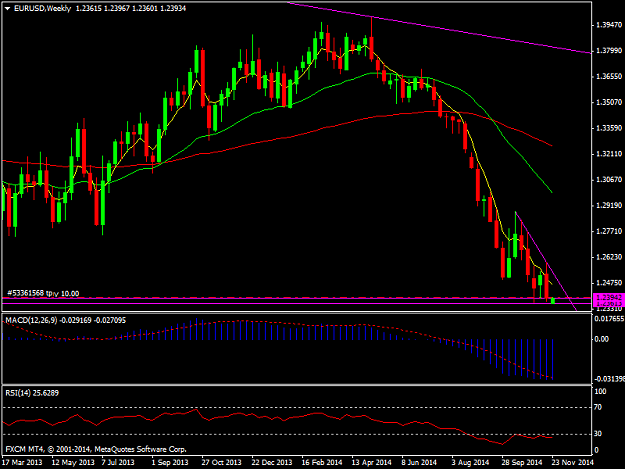Select the 16 Feb 2014 date label
This screenshot has width=625, height=469.
point(322,462)
